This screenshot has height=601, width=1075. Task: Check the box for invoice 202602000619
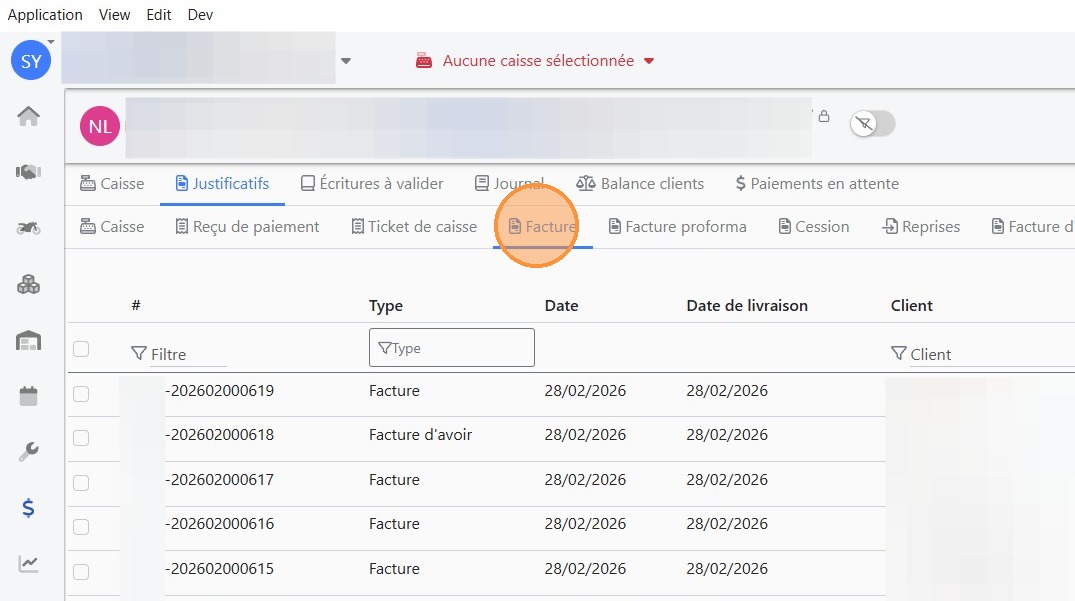click(x=81, y=393)
